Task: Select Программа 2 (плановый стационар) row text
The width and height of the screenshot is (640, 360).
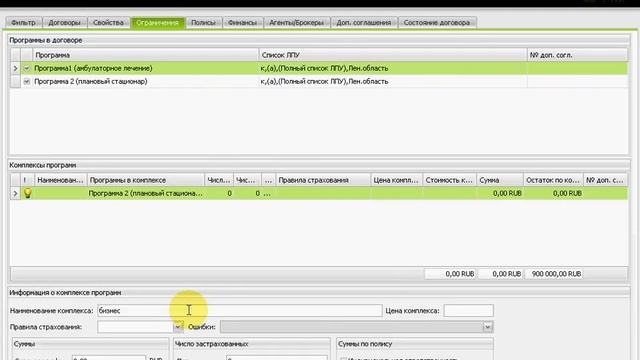Action: pos(91,82)
